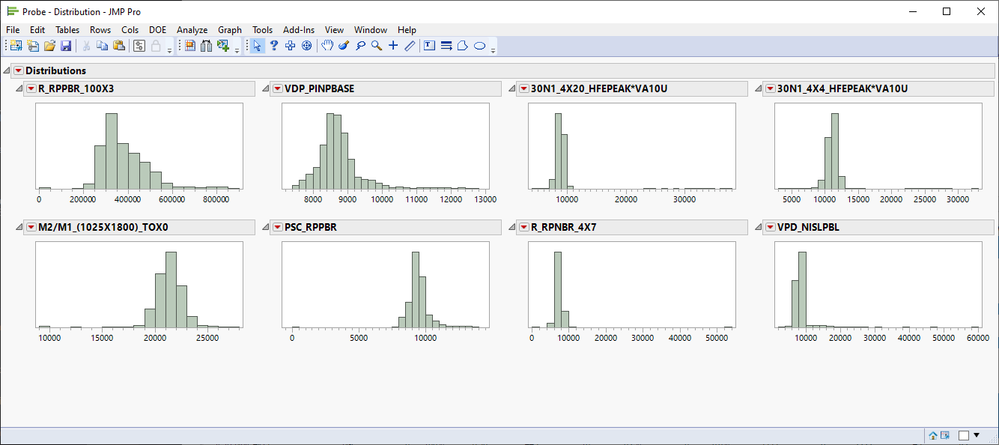999x445 pixels.
Task: Select the Crosshairs tool
Action: tap(393, 45)
